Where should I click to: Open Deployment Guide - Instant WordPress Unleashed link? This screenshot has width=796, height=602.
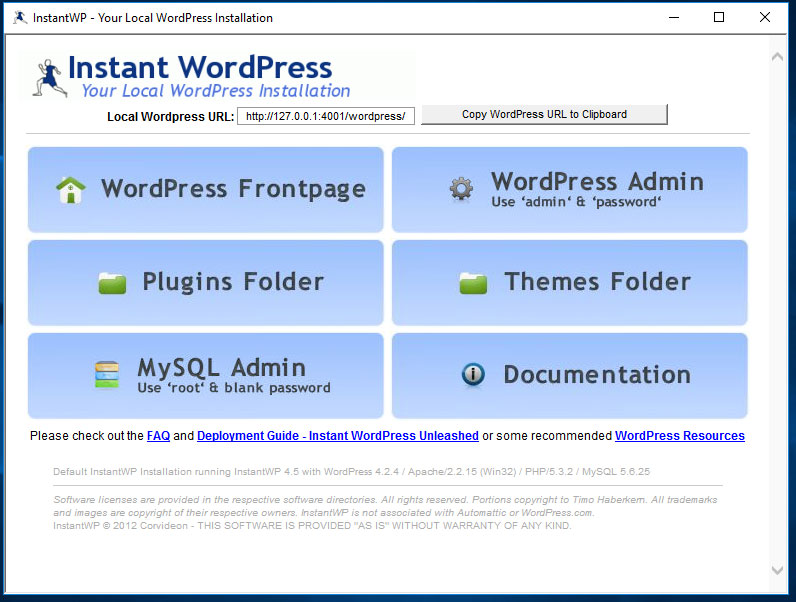(x=338, y=436)
